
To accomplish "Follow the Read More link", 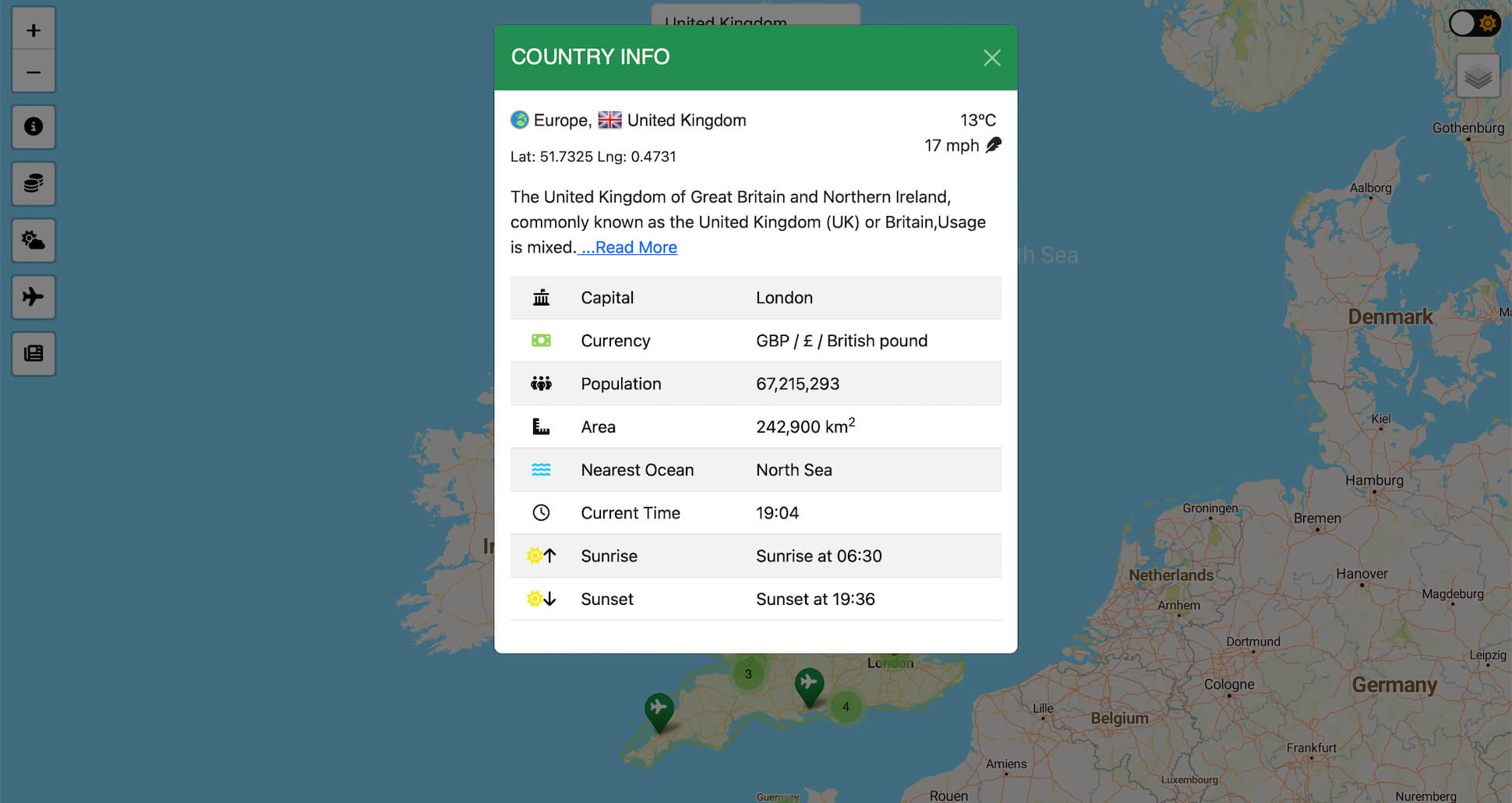I will 629,247.
